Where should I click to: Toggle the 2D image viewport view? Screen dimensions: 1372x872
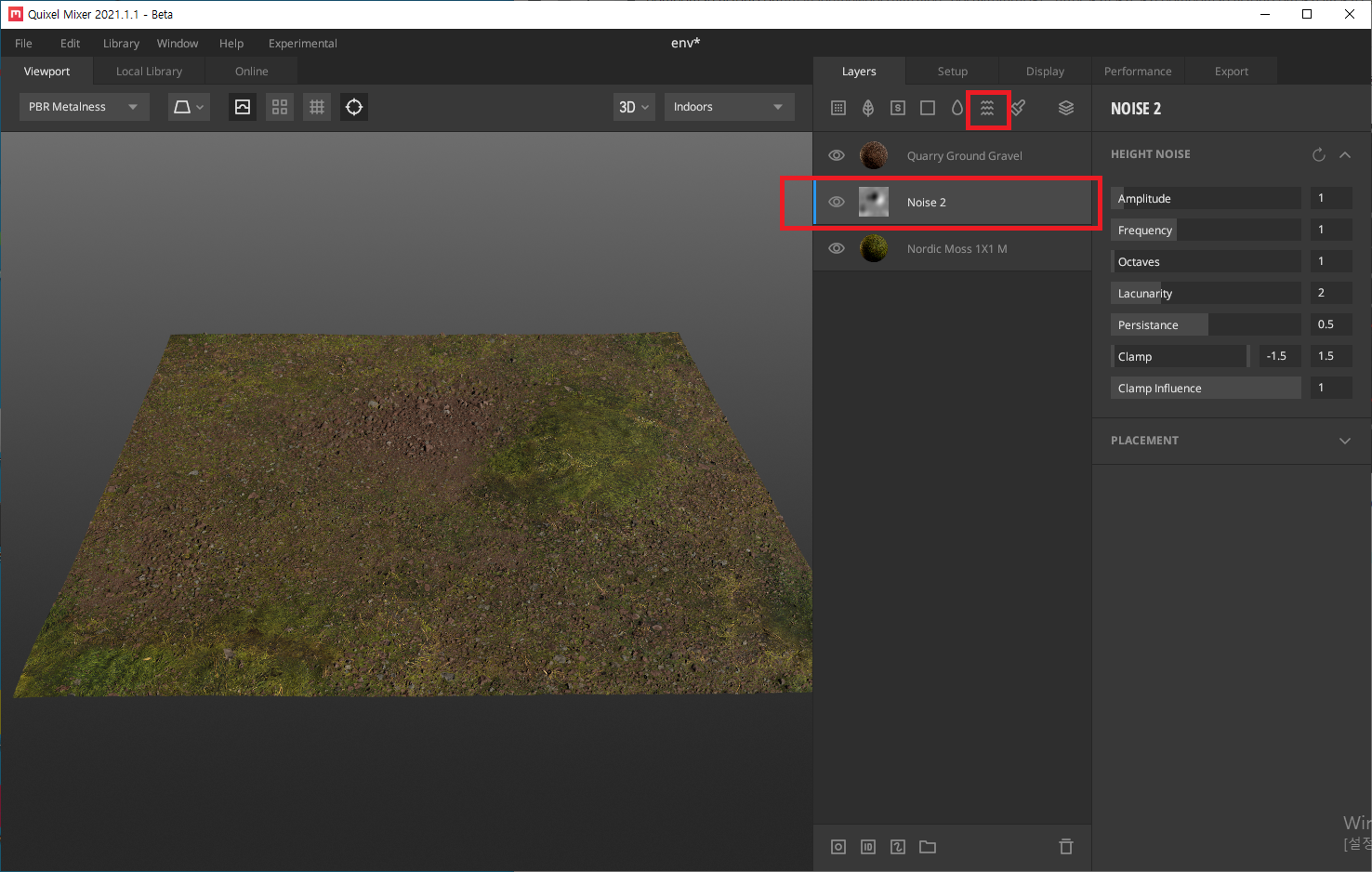point(243,107)
